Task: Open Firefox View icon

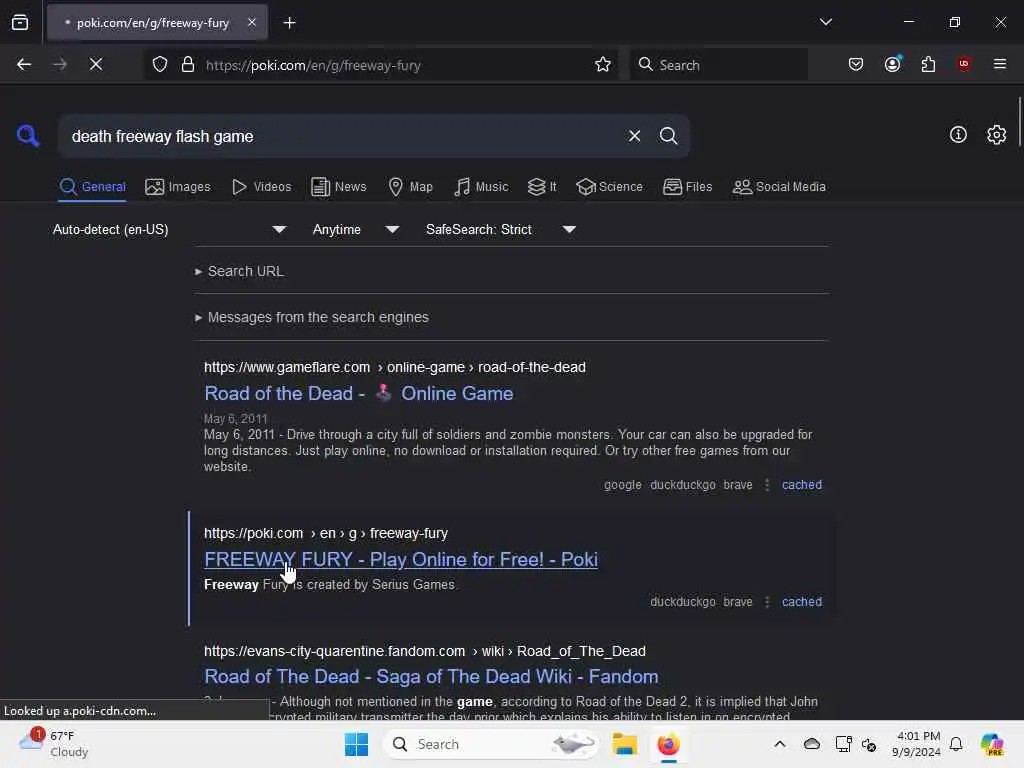Action: (20, 23)
